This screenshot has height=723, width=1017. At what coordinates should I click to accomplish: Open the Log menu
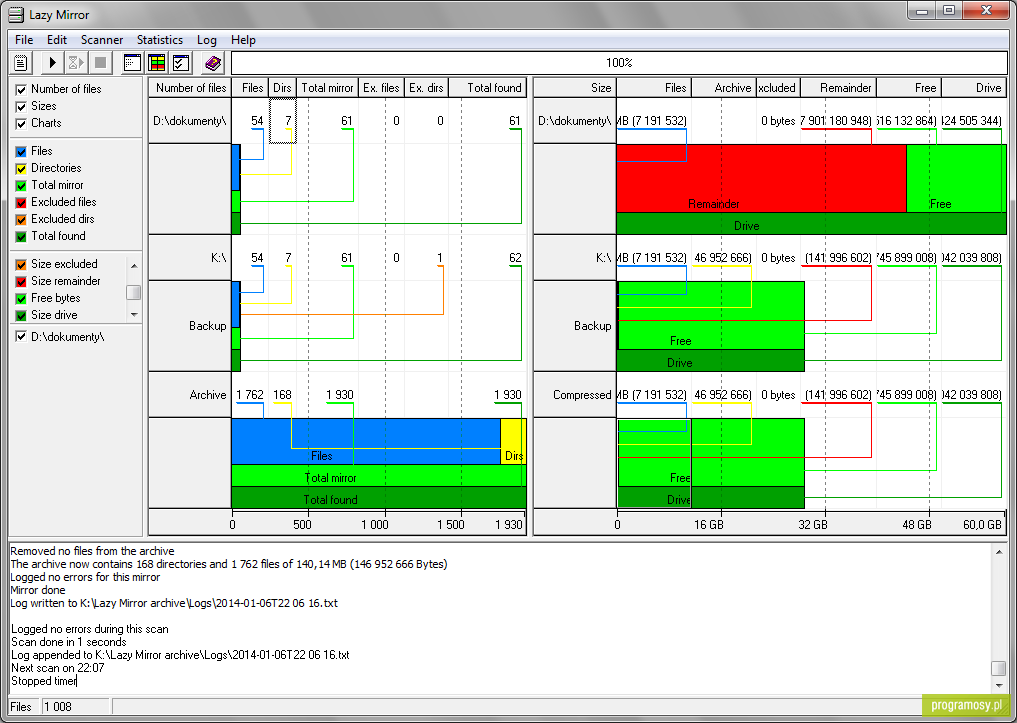(x=207, y=40)
